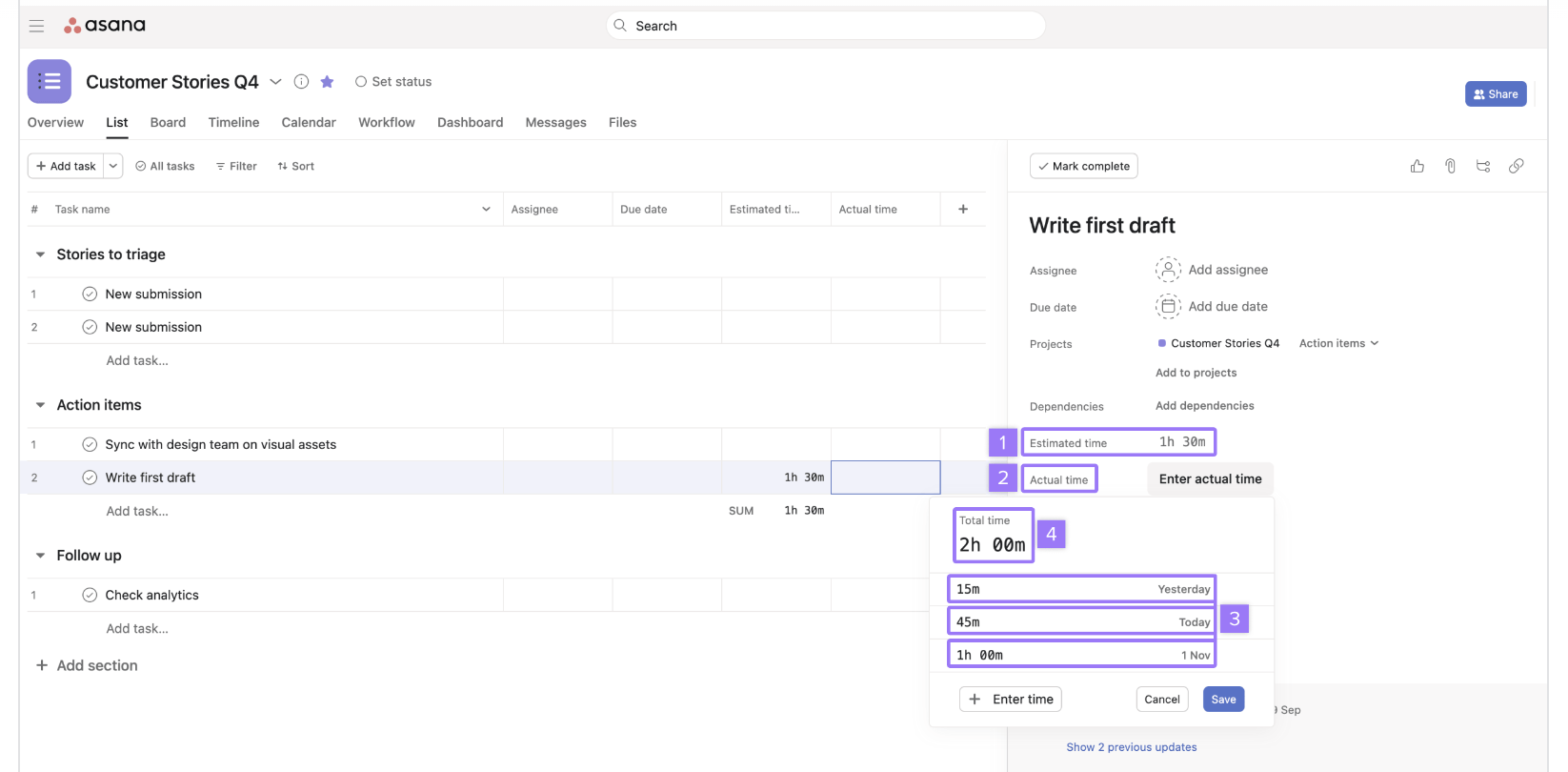1568x772 pixels.
Task: Add a column with plus icon
Action: (x=963, y=209)
